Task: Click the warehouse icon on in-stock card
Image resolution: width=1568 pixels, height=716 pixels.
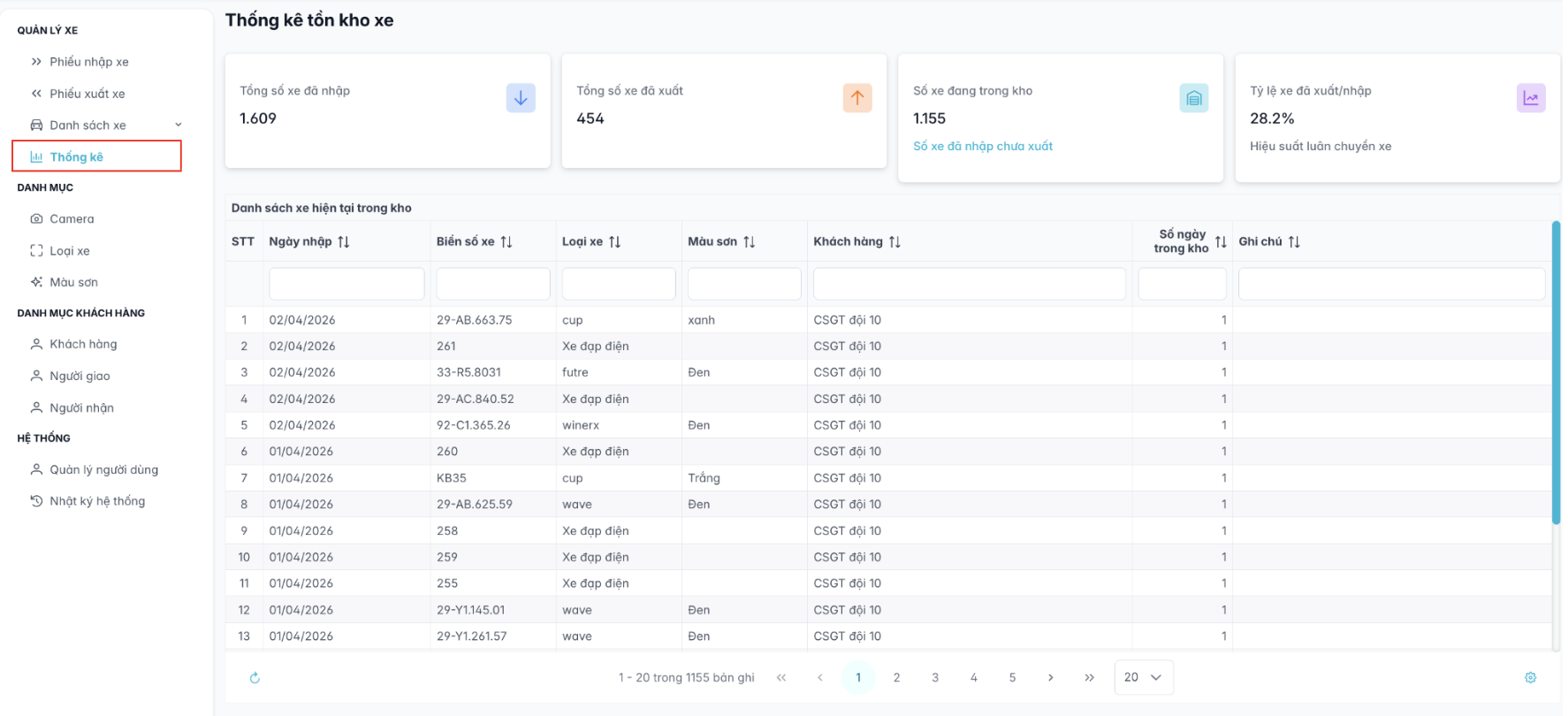Action: coord(1193,98)
